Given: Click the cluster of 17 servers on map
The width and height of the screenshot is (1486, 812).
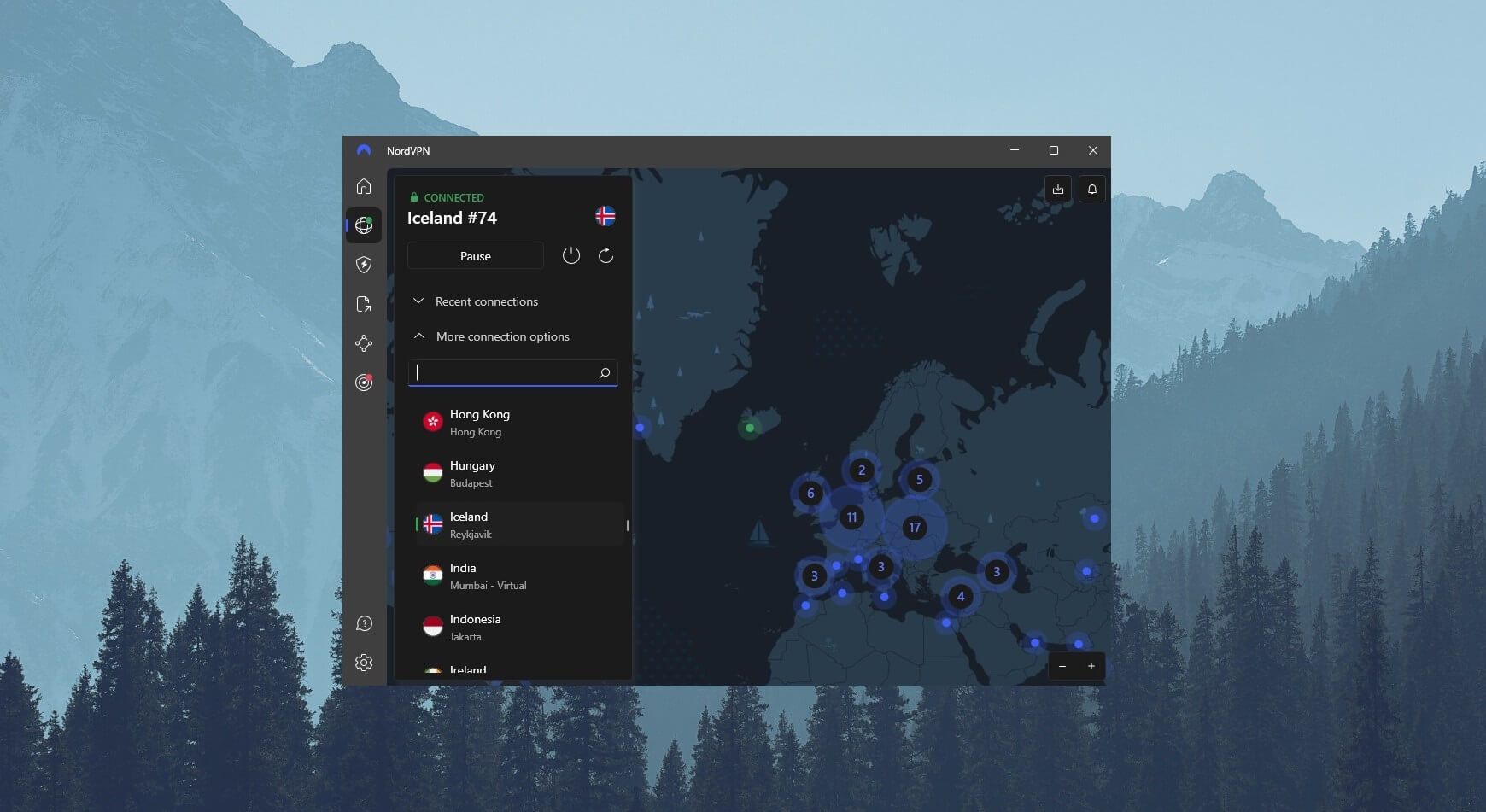Looking at the screenshot, I should [x=915, y=527].
